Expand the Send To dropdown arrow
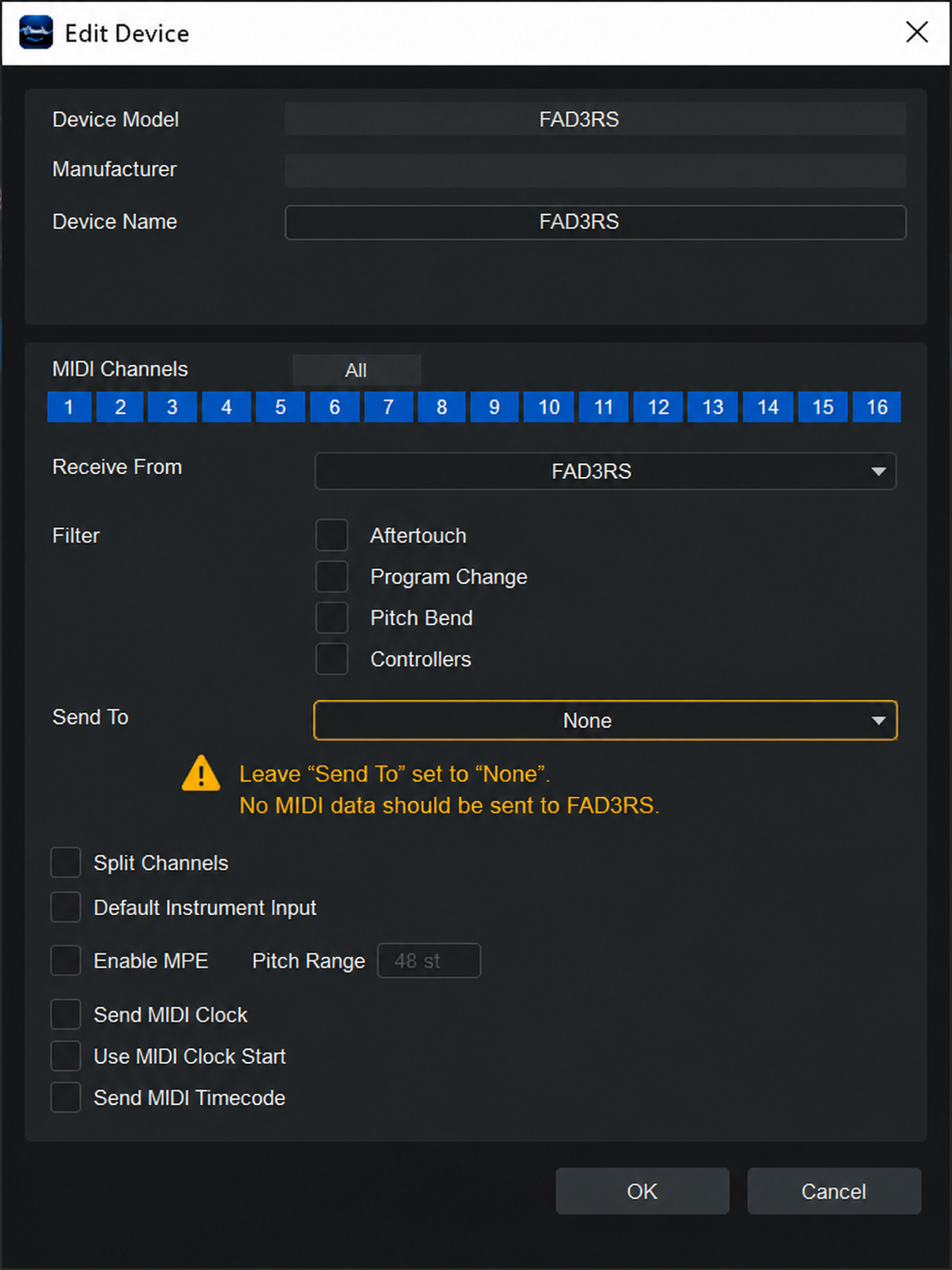Screen dimensions: 952x1270 tap(878, 721)
